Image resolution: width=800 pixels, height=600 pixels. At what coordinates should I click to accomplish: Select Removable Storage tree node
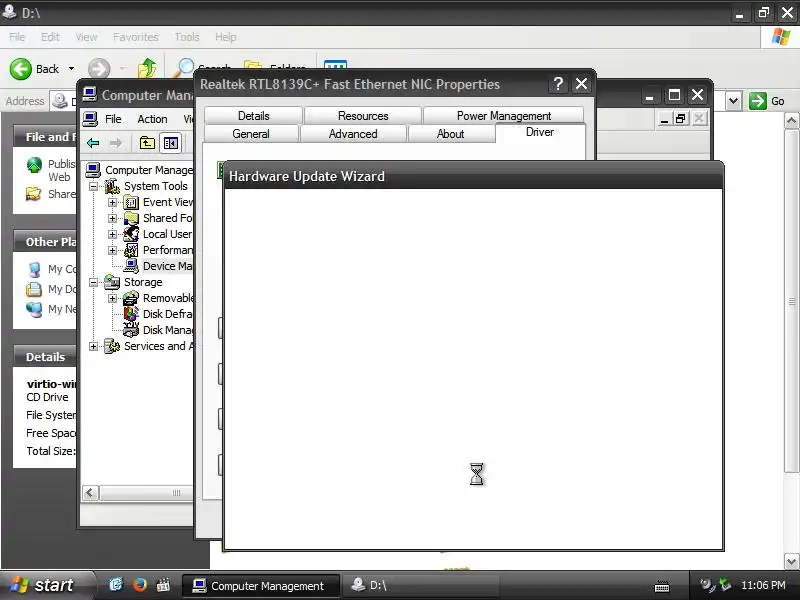(x=168, y=298)
